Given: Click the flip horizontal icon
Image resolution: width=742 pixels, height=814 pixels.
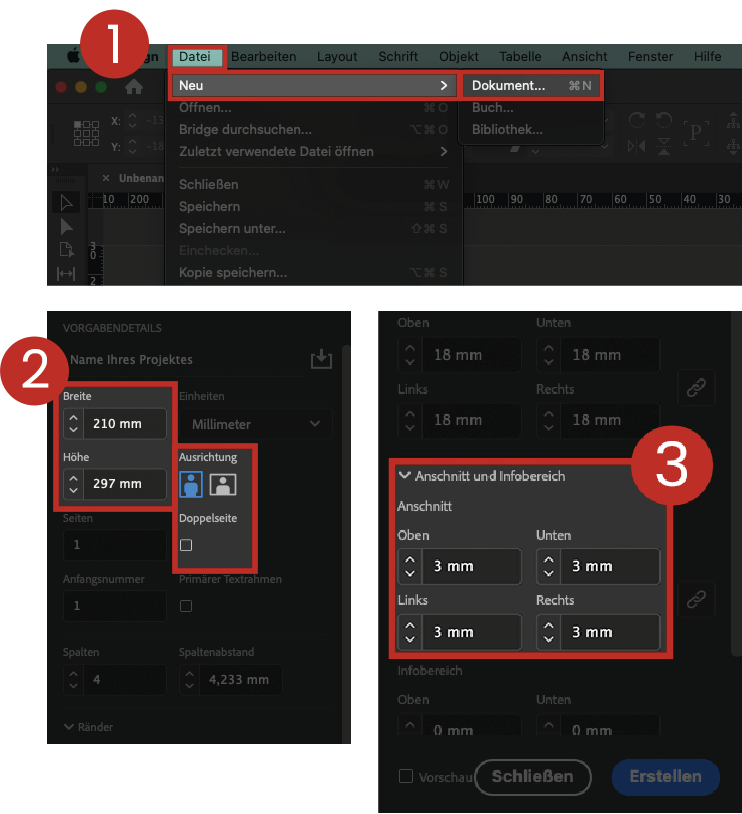Looking at the screenshot, I should 636,146.
